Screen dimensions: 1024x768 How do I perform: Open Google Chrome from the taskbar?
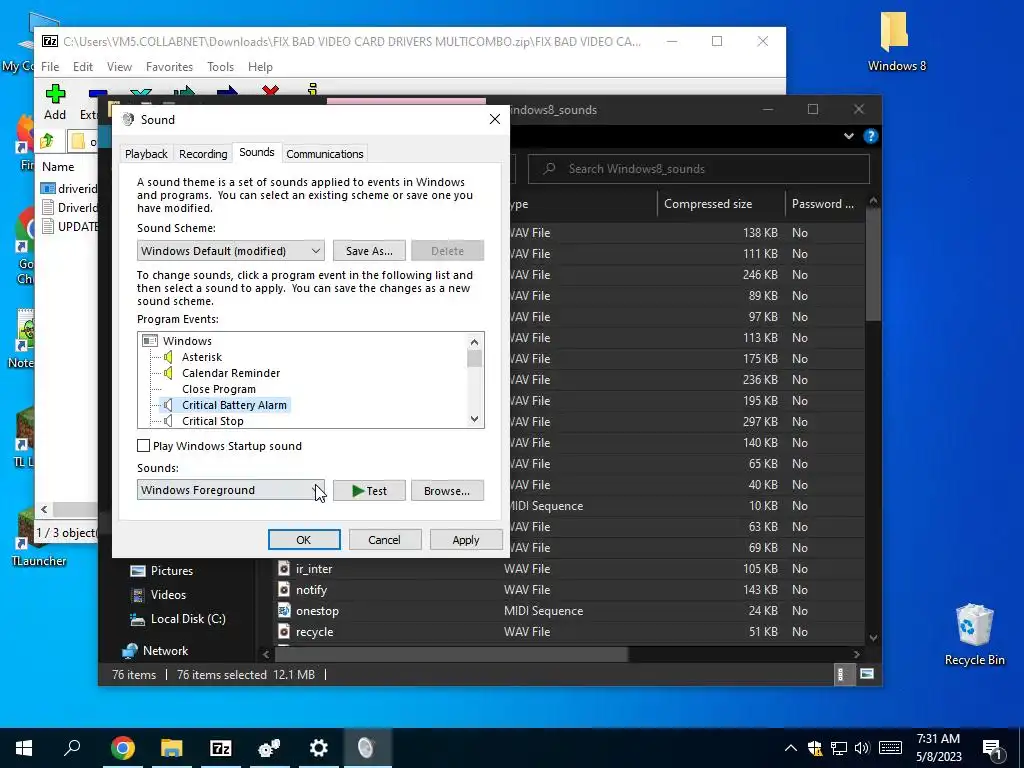(x=122, y=748)
